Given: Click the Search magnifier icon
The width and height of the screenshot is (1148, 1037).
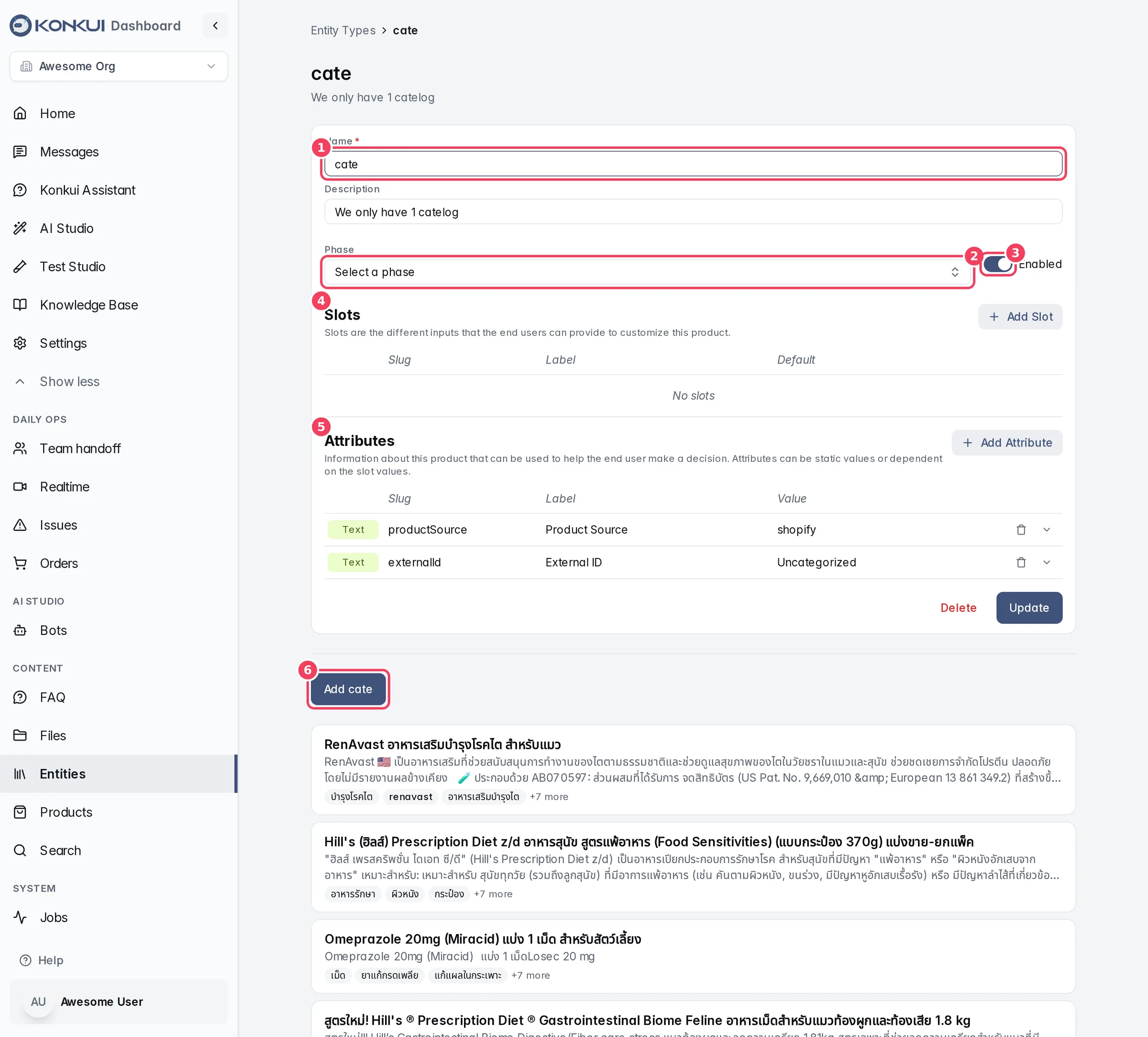Looking at the screenshot, I should click(x=20, y=850).
